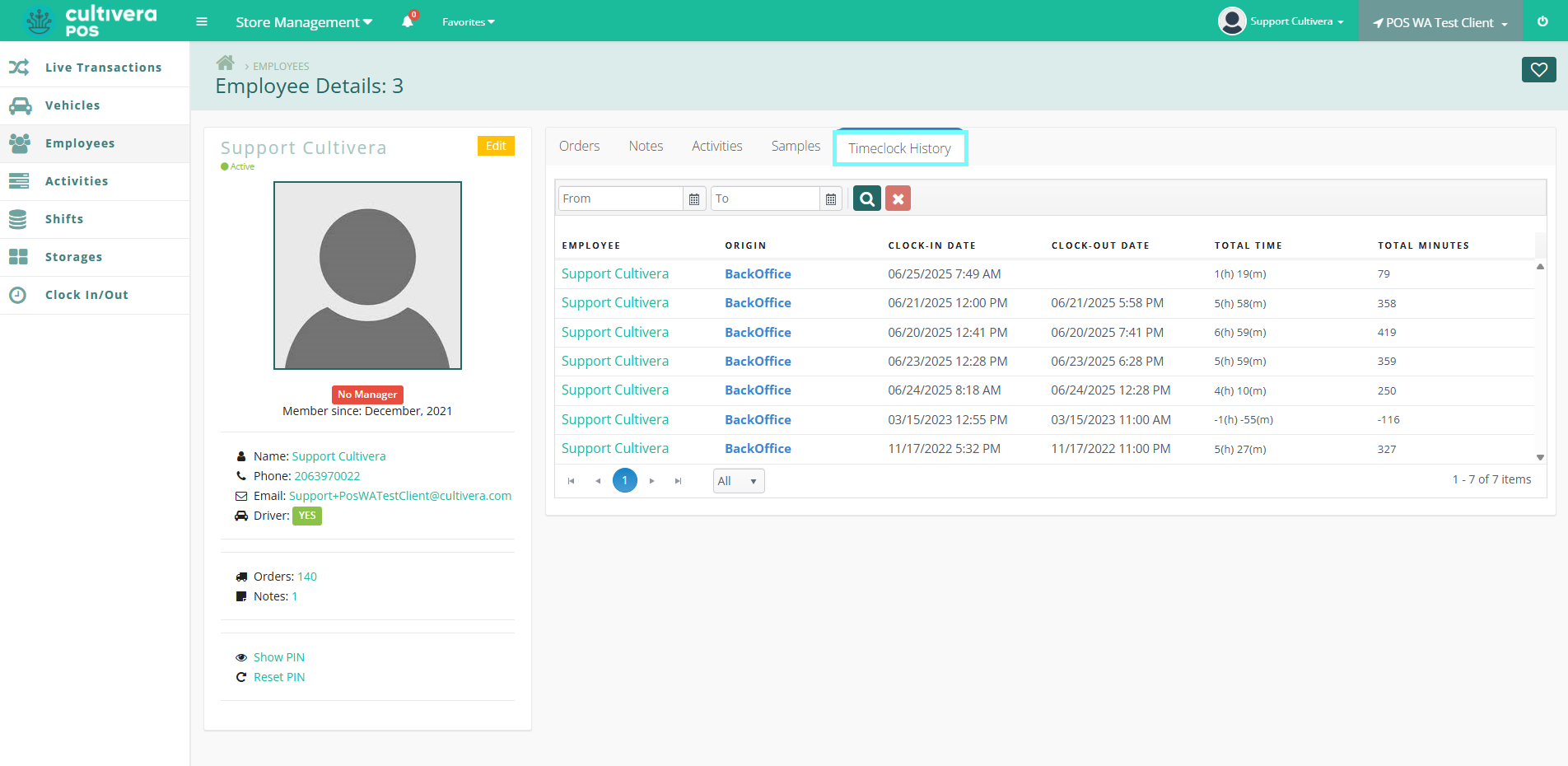The width and height of the screenshot is (1568, 766).
Task: Sort by Clock-In Date column header
Action: pyautogui.click(x=931, y=245)
